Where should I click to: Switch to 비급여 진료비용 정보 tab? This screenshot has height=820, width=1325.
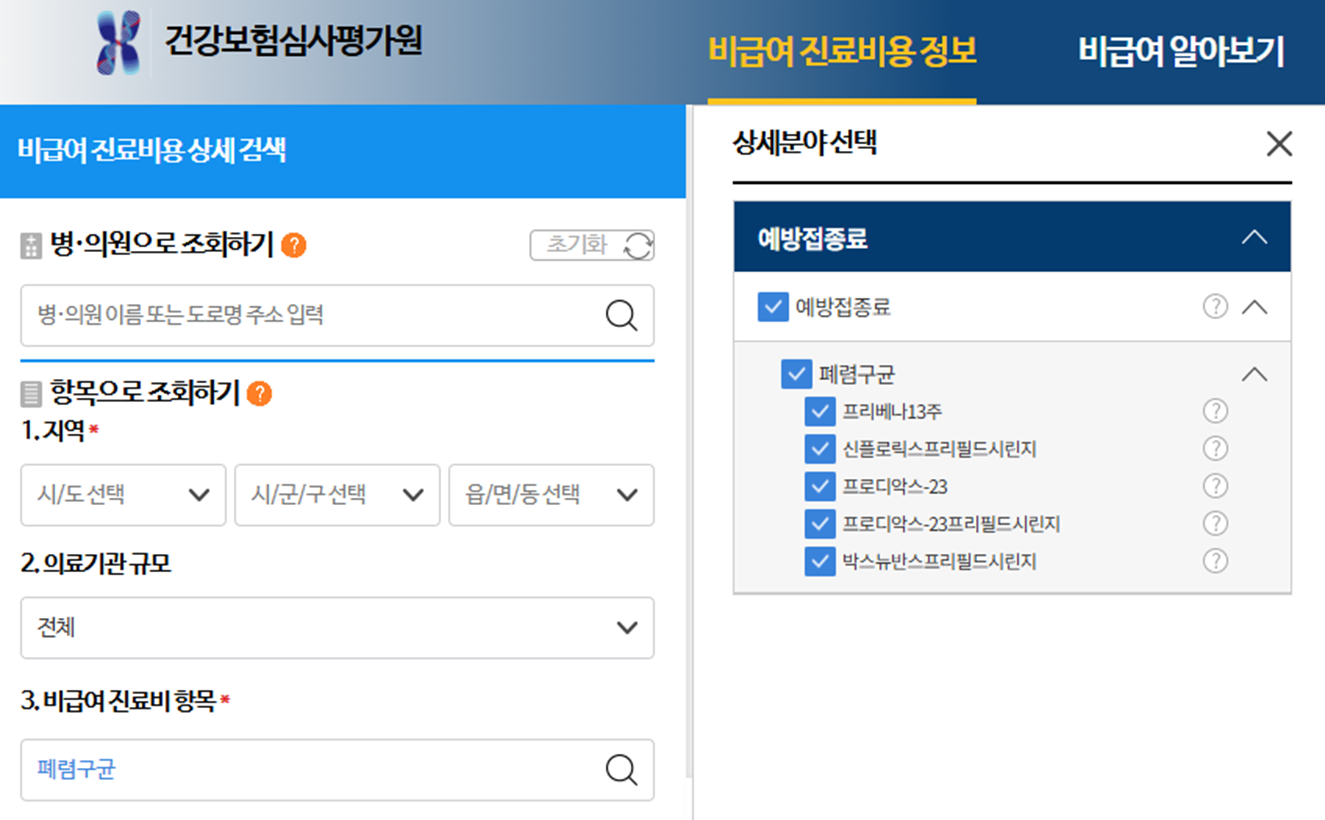pos(842,52)
